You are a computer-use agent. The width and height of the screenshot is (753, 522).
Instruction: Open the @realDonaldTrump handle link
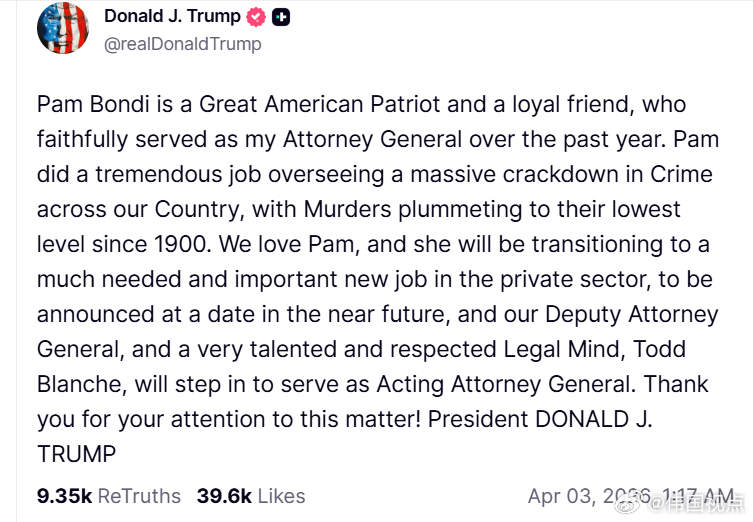click(183, 44)
